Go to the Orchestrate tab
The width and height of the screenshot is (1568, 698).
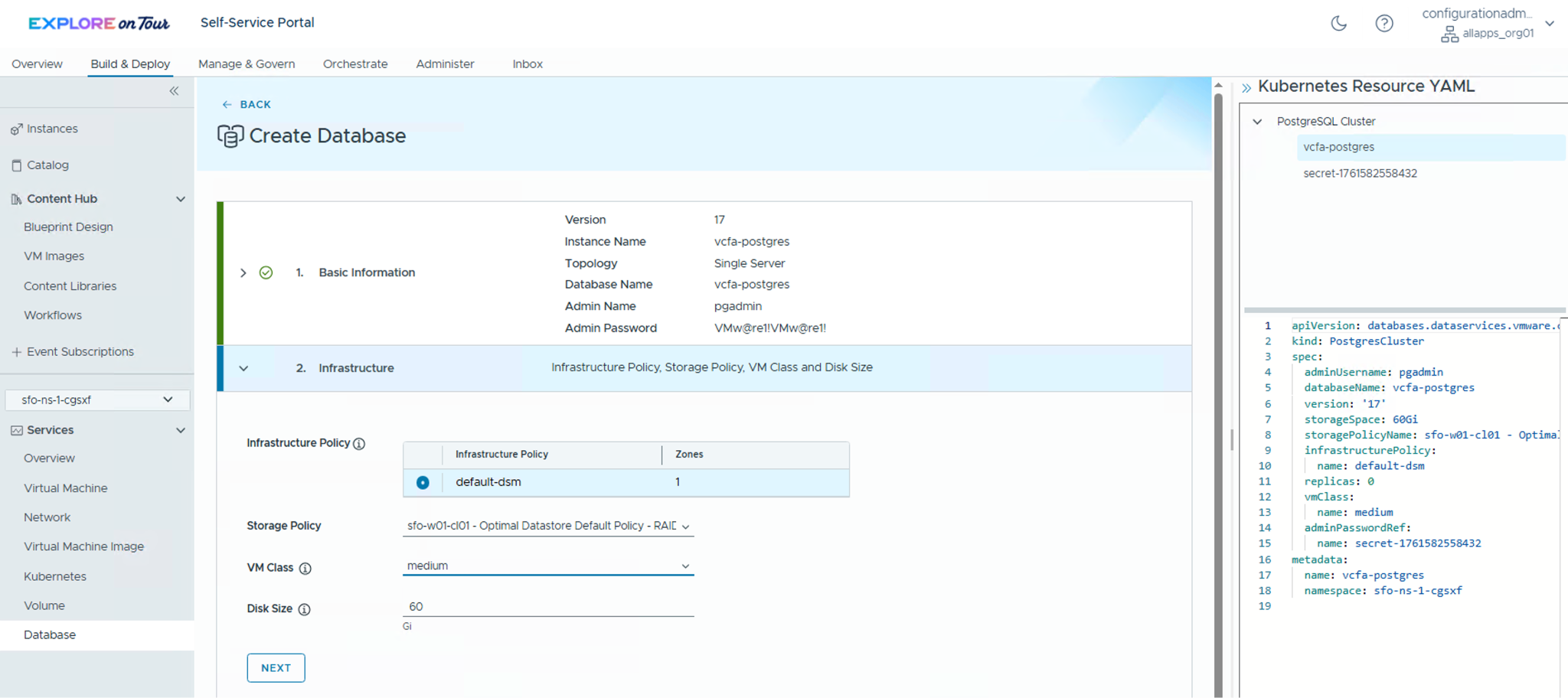[355, 64]
